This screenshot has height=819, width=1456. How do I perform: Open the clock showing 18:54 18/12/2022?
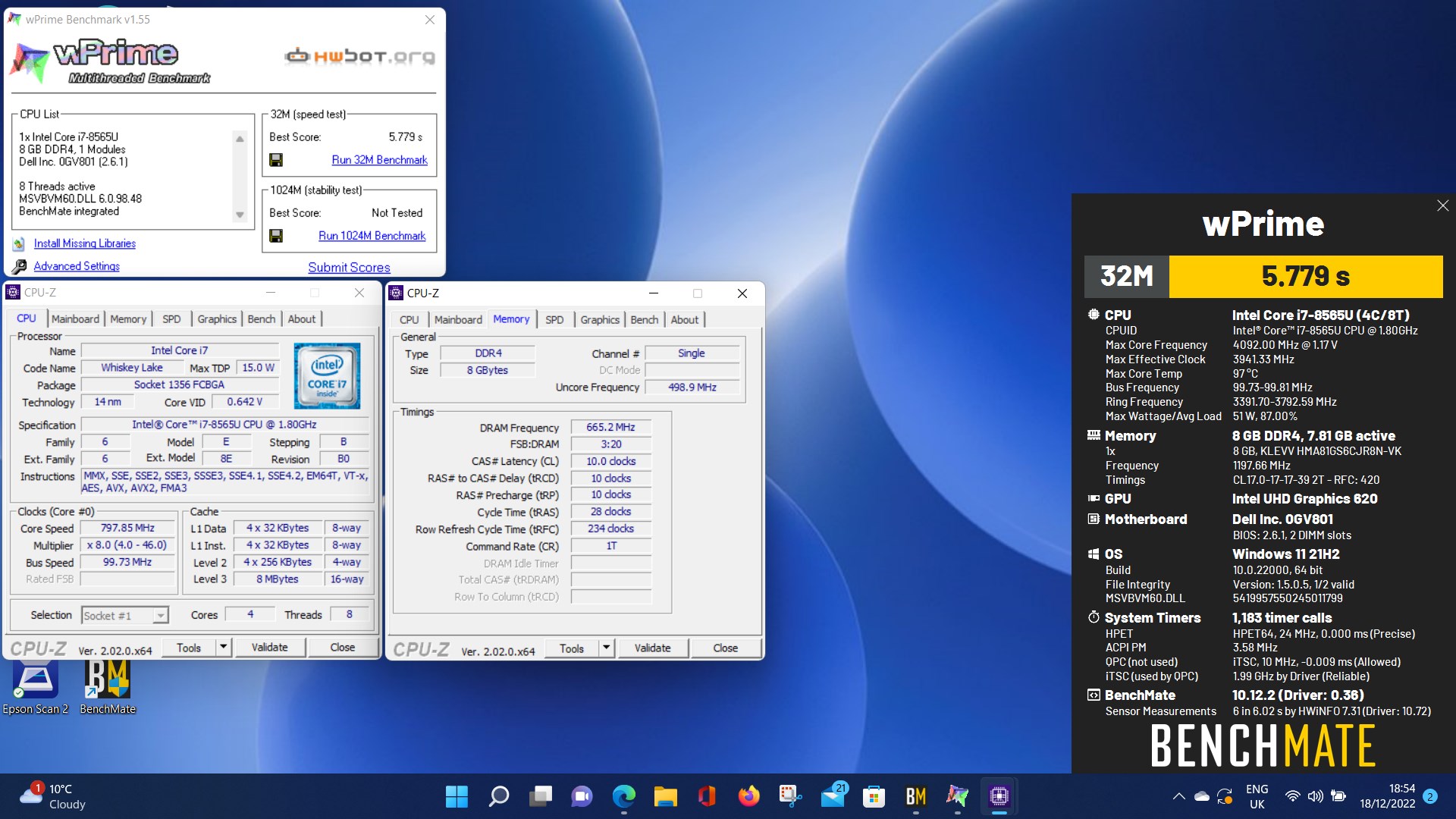click(x=1388, y=796)
